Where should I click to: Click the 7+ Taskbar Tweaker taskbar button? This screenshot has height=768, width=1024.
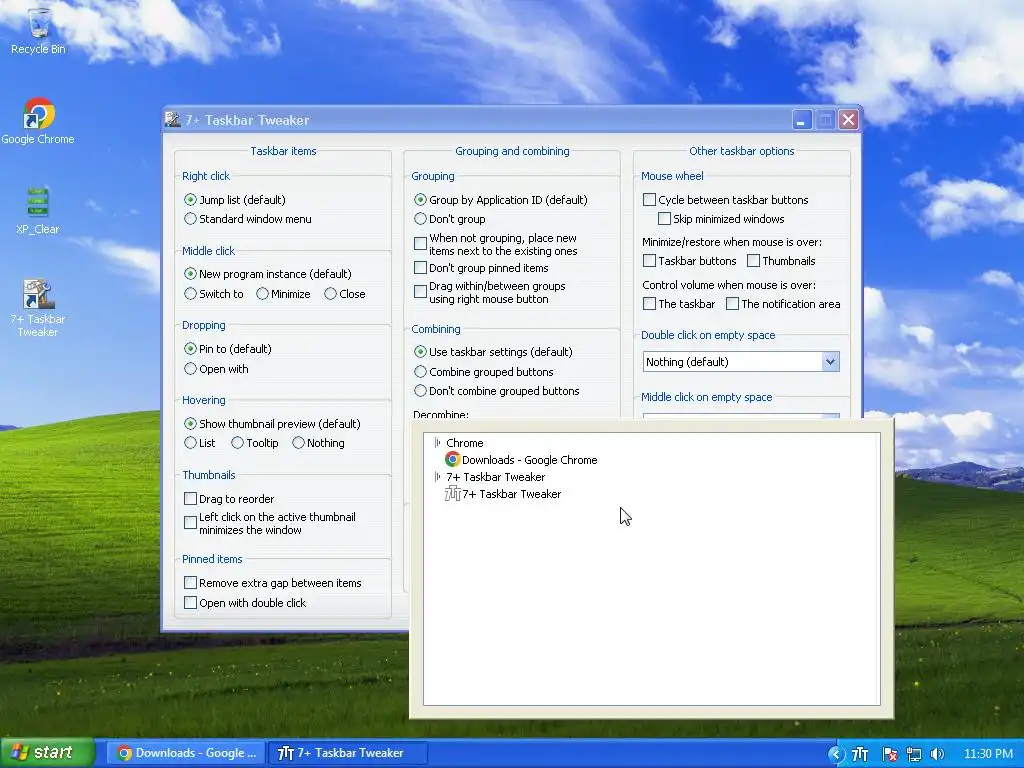click(x=348, y=753)
